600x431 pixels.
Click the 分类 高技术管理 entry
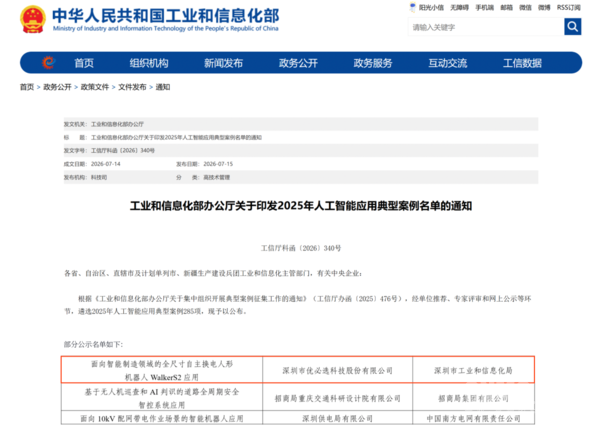[203, 177]
